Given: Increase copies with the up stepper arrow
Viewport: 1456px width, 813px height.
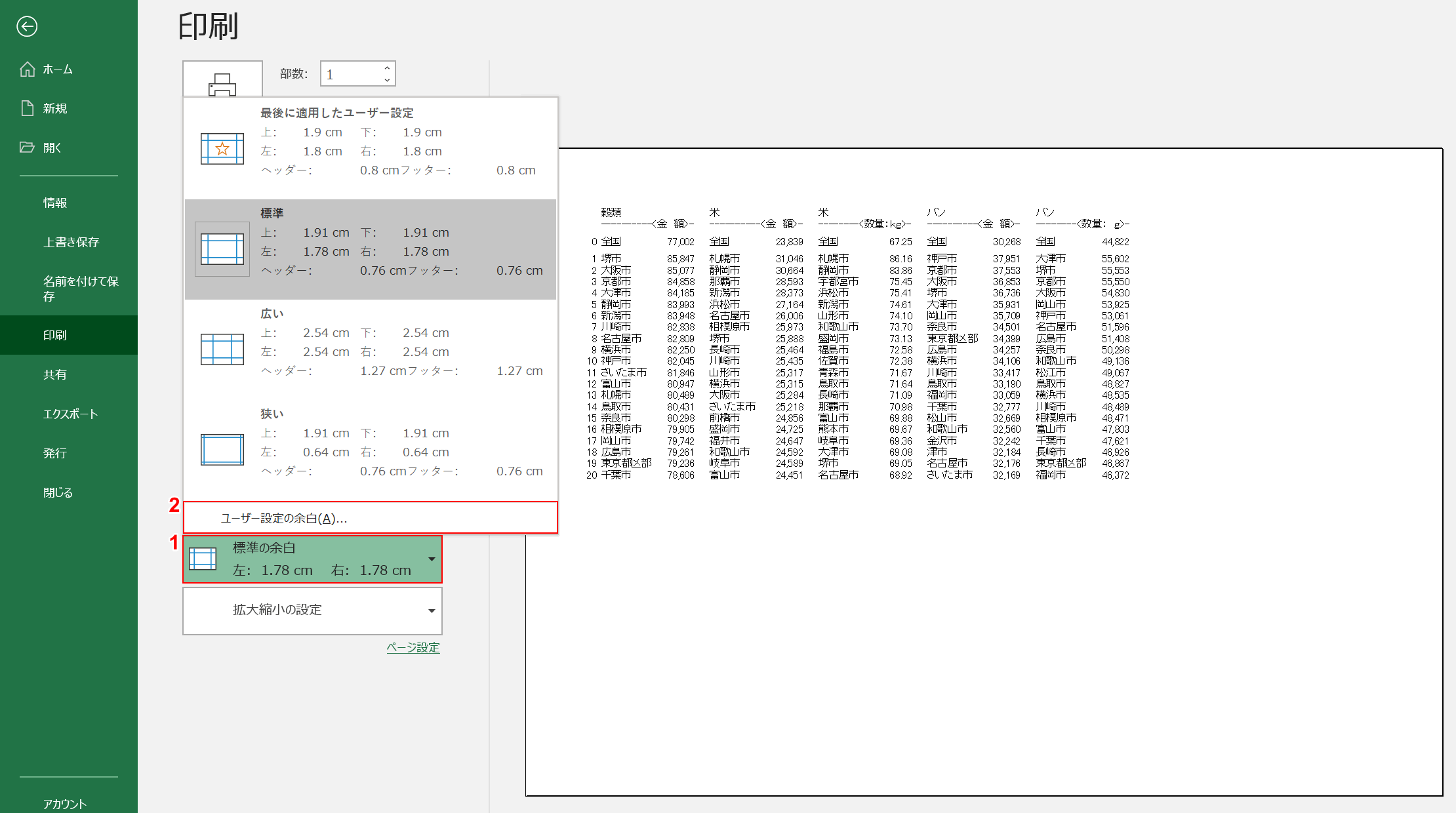Looking at the screenshot, I should pyautogui.click(x=387, y=68).
